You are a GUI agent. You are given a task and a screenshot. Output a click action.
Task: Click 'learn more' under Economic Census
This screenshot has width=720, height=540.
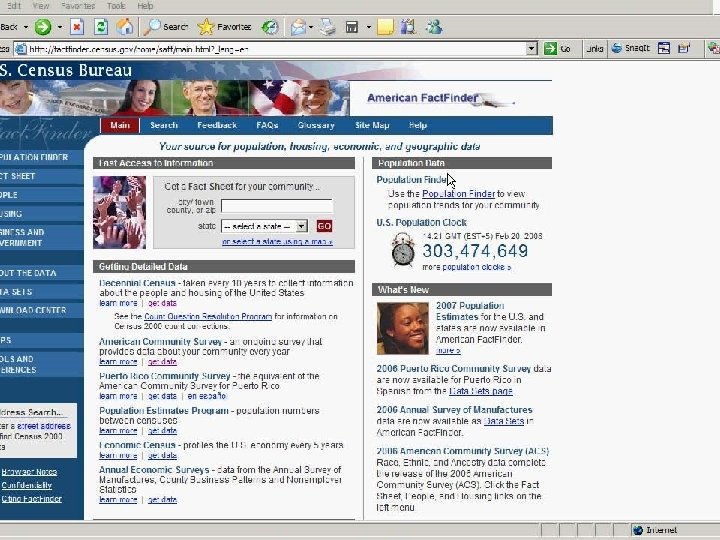(118, 456)
